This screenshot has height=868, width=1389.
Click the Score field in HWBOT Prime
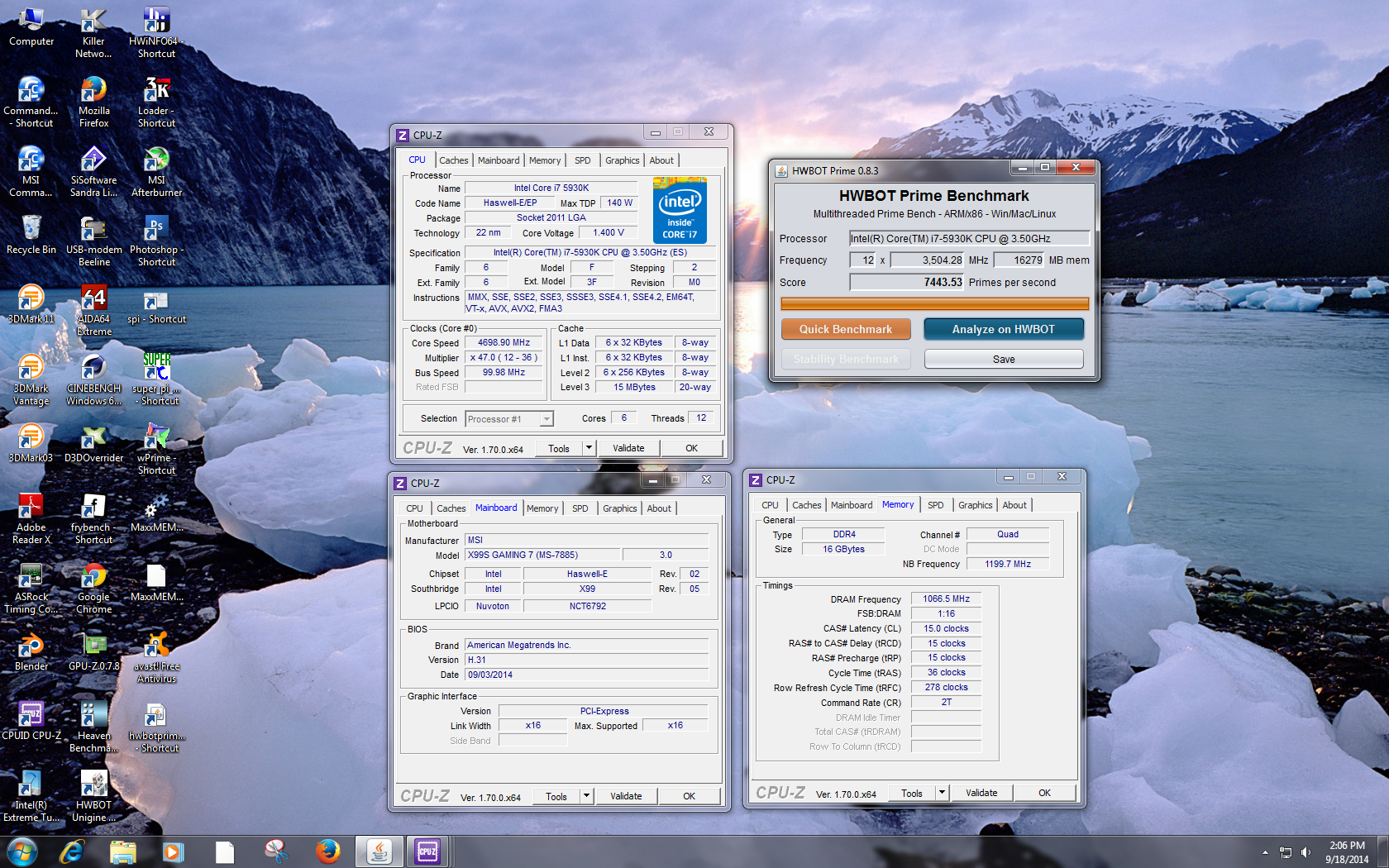(907, 282)
